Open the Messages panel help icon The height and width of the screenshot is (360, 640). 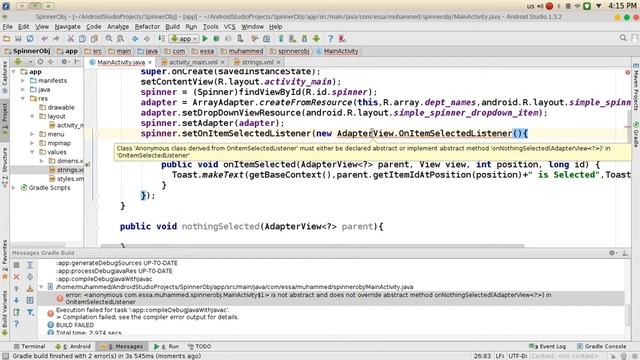[x=16, y=324]
